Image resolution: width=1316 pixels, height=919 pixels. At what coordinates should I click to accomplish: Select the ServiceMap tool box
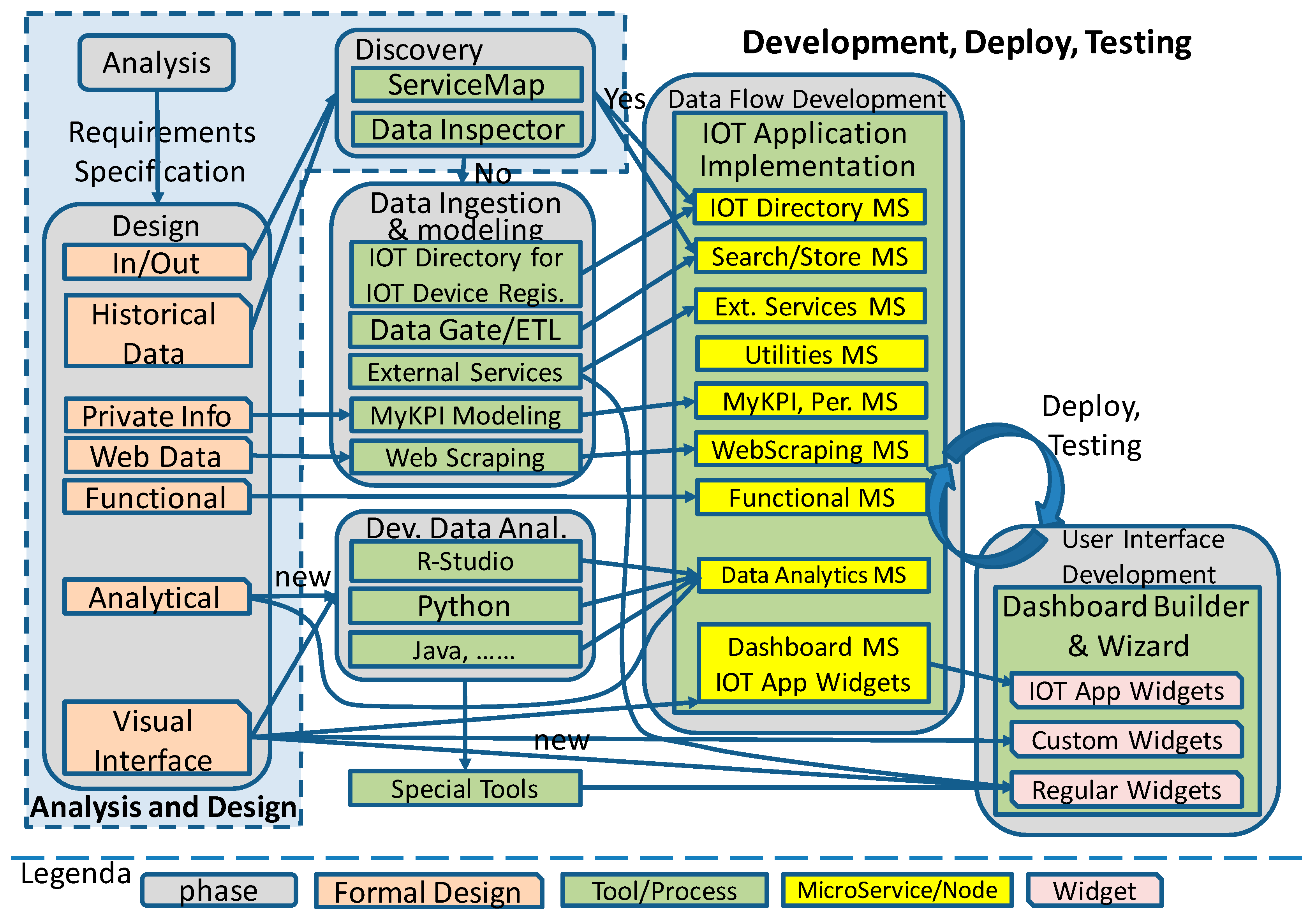(x=467, y=85)
